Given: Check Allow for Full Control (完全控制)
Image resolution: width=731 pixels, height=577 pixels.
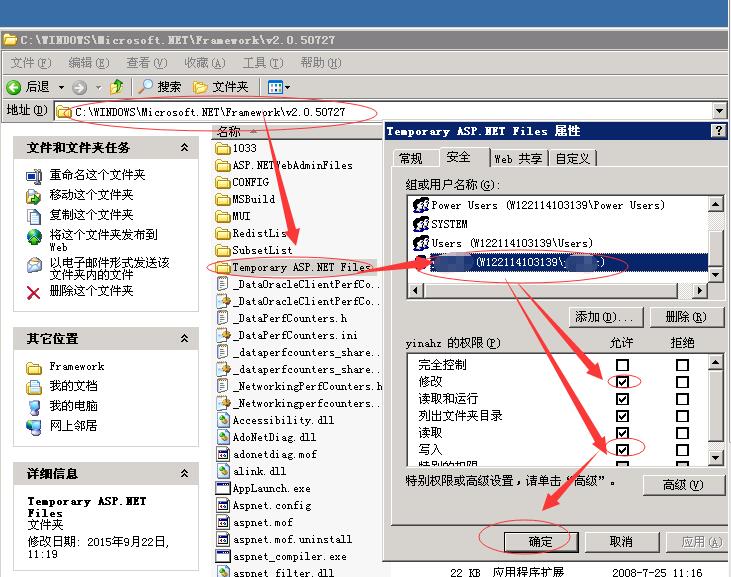Looking at the screenshot, I should pos(622,364).
